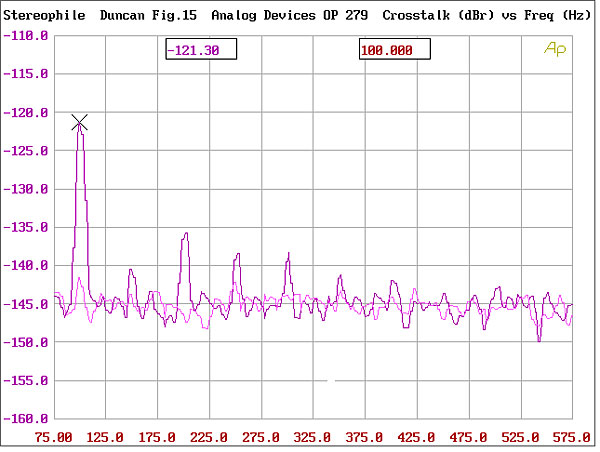The height and width of the screenshot is (452, 600).
Task: Click the -130.0 y-axis label
Action: pyautogui.click(x=26, y=189)
